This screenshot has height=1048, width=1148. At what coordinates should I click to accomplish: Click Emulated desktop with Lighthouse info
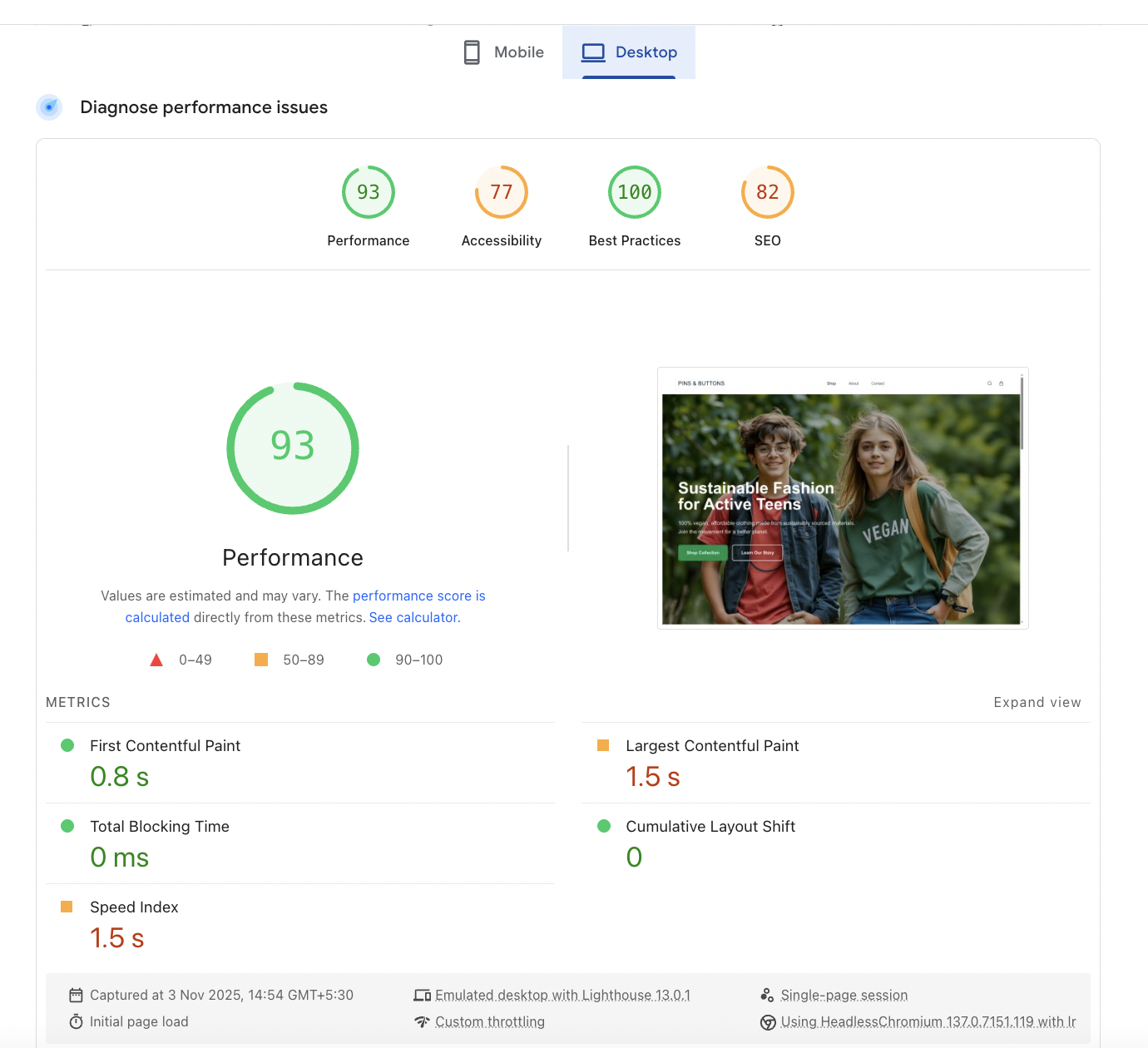(562, 996)
